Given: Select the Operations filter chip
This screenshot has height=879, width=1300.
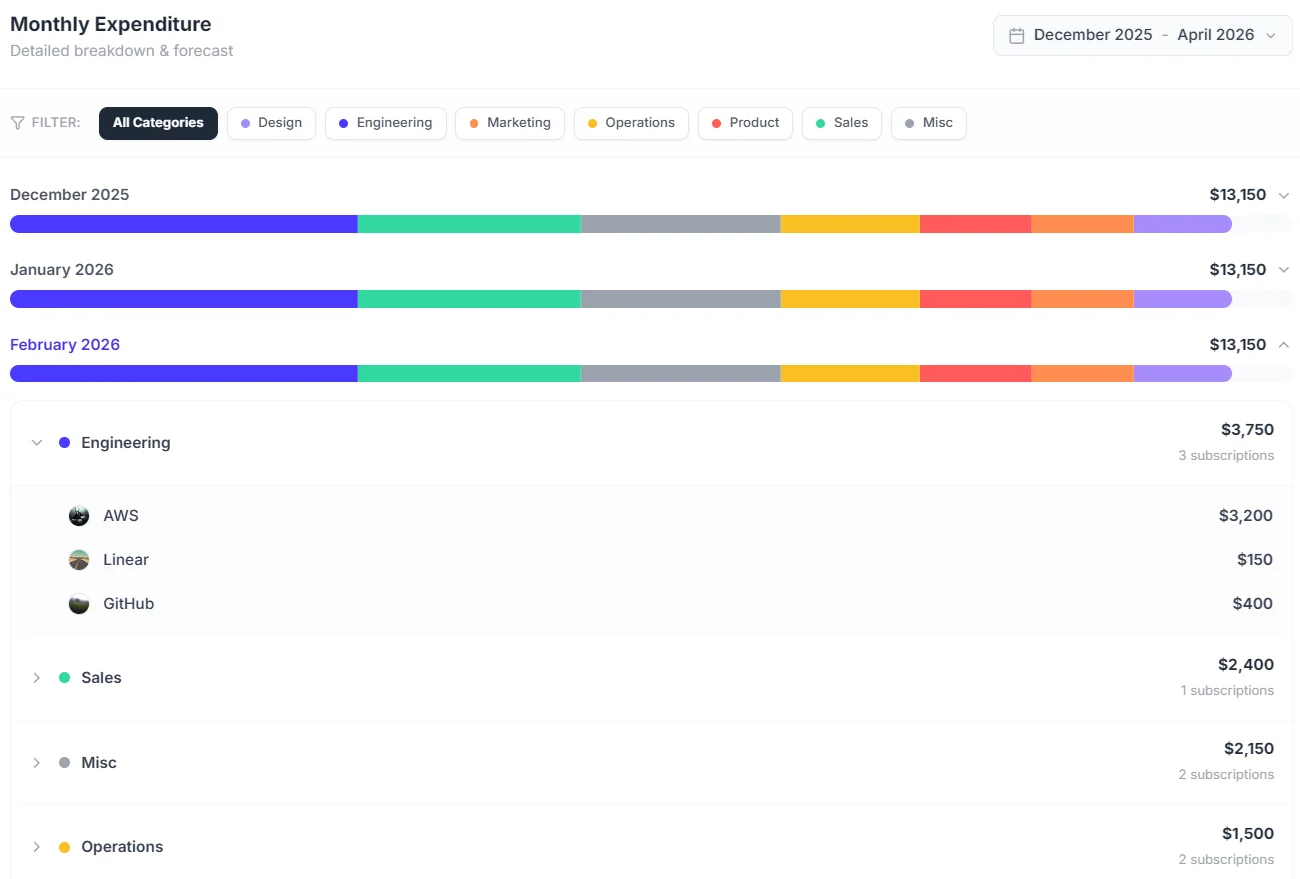Looking at the screenshot, I should (x=631, y=123).
